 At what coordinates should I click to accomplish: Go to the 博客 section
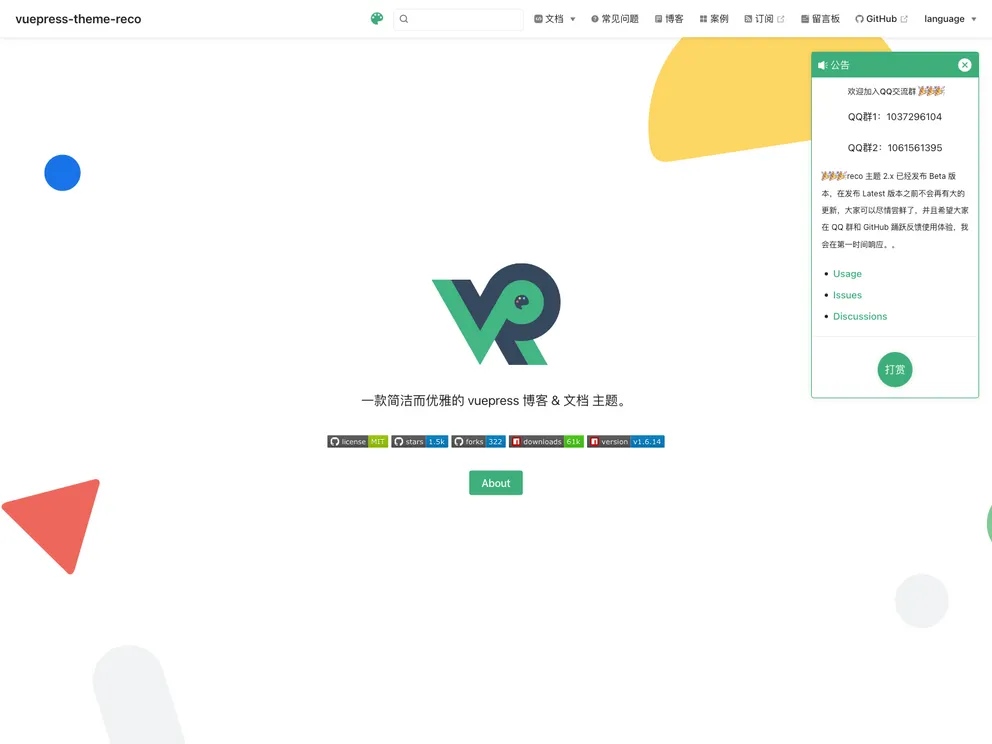[x=668, y=18]
